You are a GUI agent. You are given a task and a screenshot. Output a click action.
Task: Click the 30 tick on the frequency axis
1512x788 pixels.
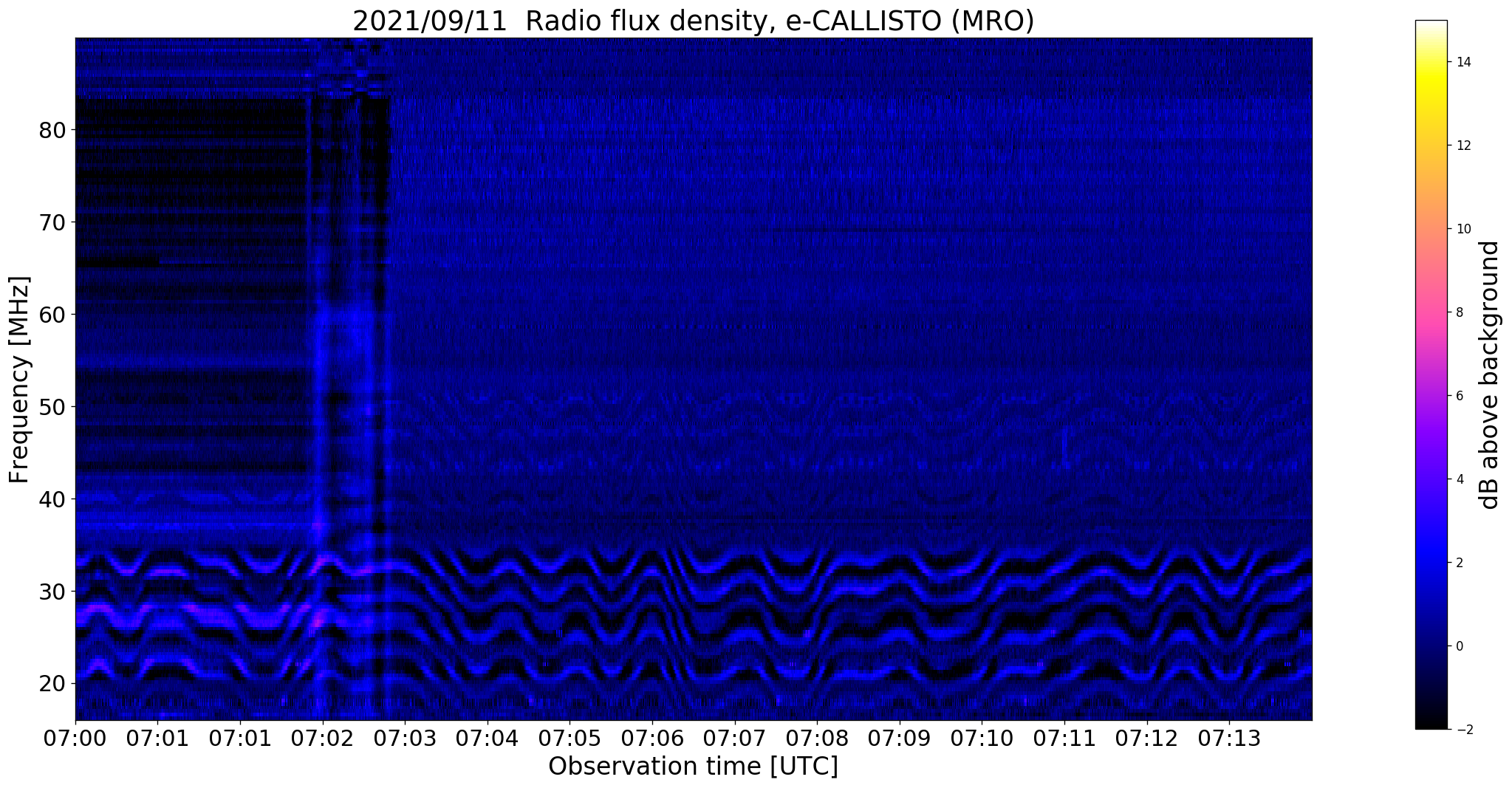[x=52, y=592]
